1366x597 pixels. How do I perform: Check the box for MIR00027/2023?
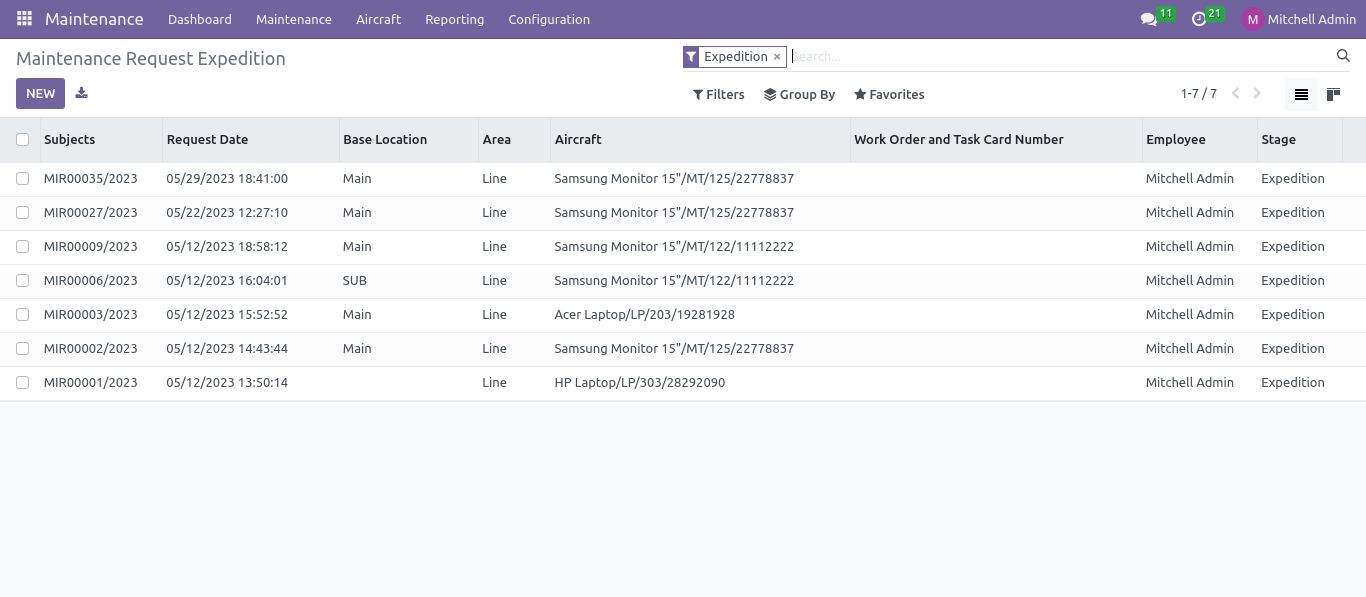pos(22,212)
